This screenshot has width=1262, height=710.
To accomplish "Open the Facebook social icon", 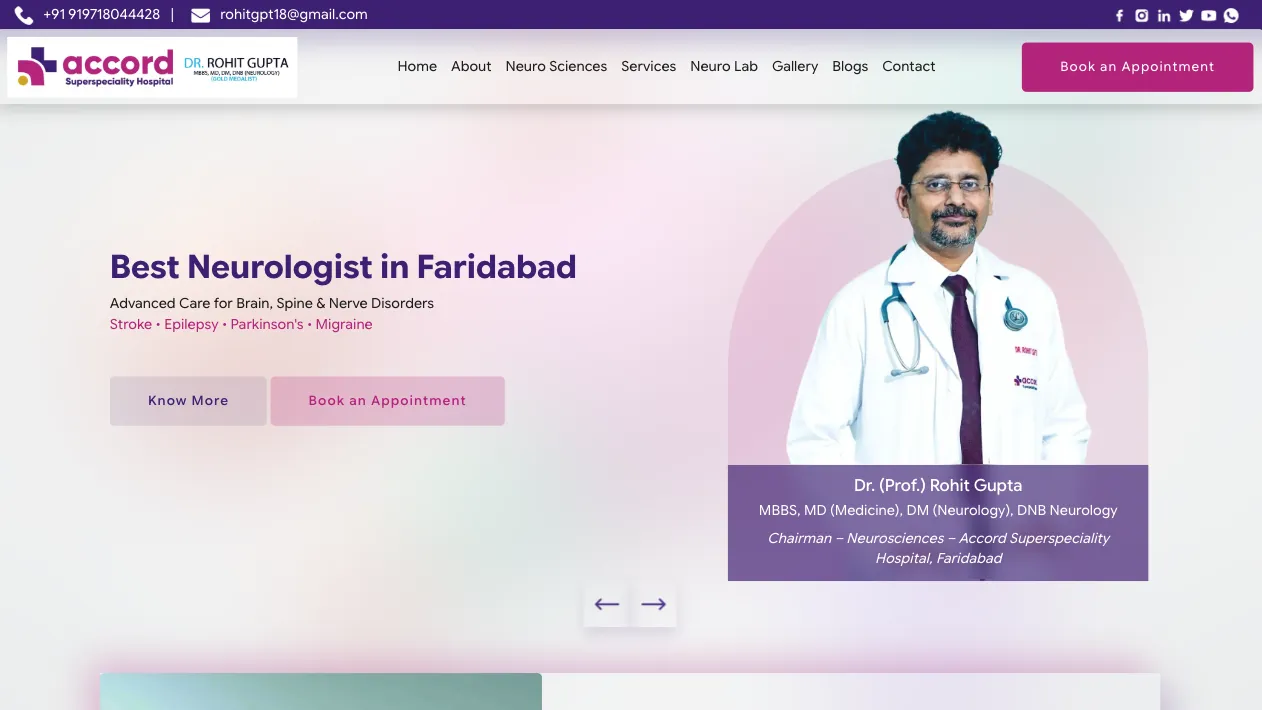I will [x=1120, y=15].
